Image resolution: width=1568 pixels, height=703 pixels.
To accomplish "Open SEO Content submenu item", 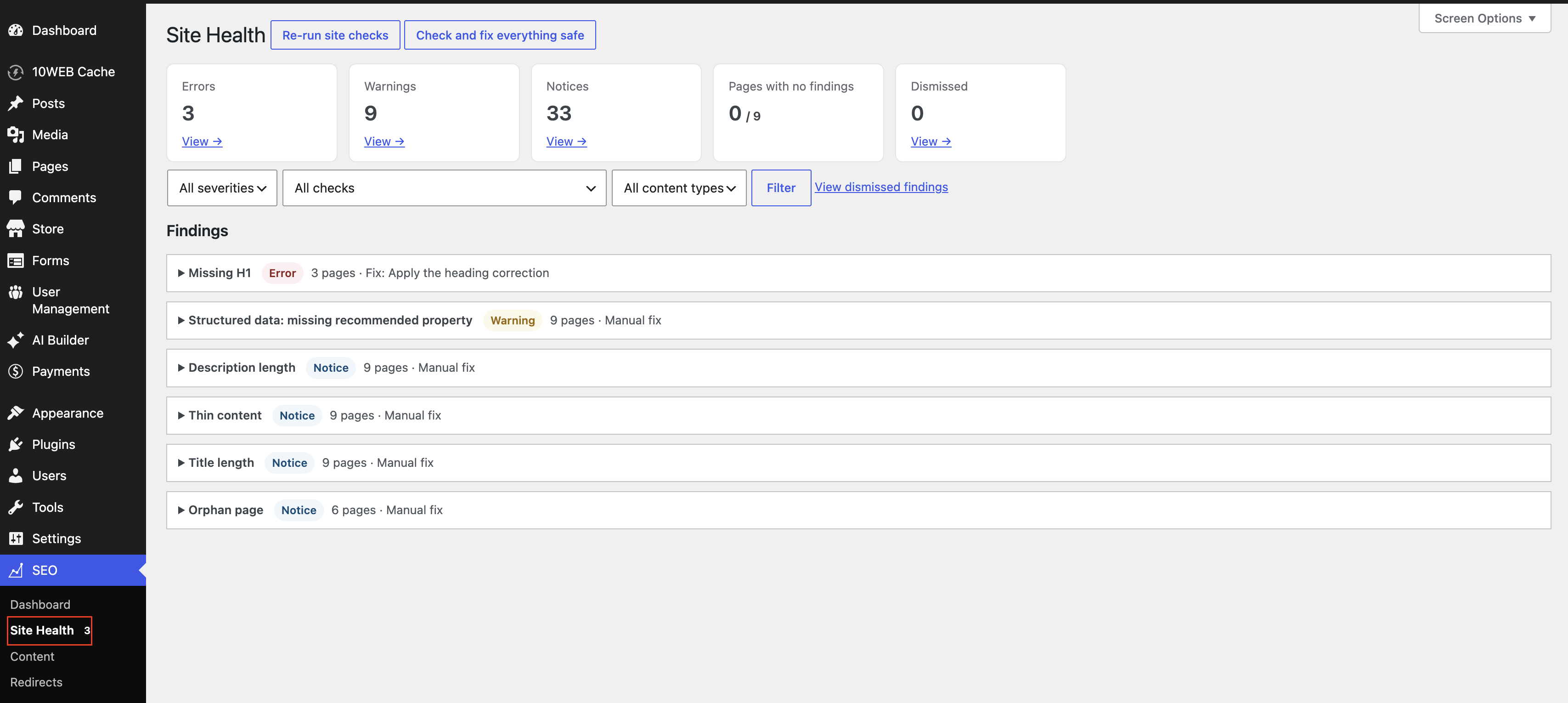I will coord(32,657).
